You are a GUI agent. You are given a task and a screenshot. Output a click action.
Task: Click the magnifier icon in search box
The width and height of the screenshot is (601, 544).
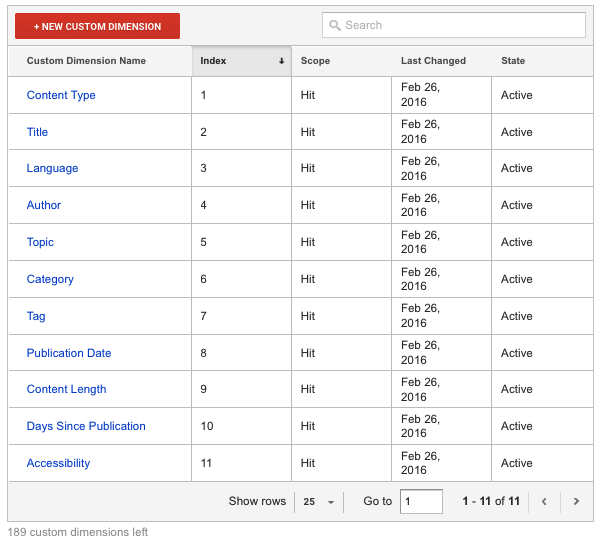tap(335, 25)
